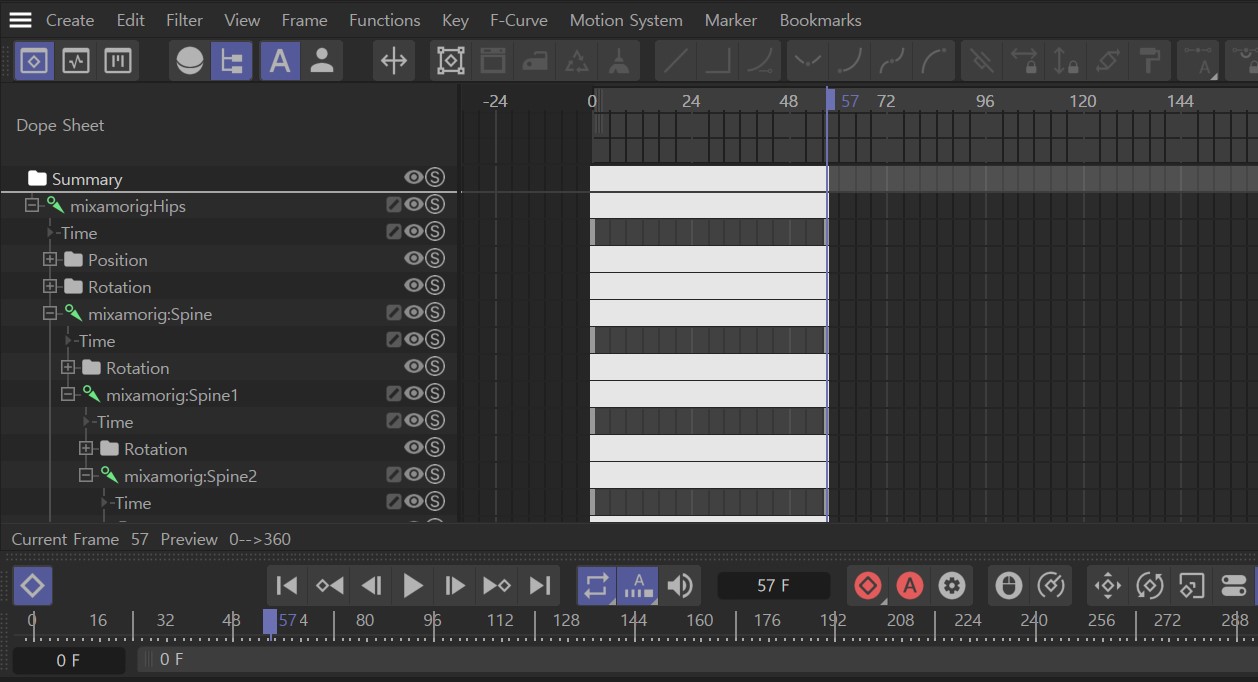Image resolution: width=1258 pixels, height=682 pixels.
Task: Toggle the Summary row eye visibility
Action: 413,177
